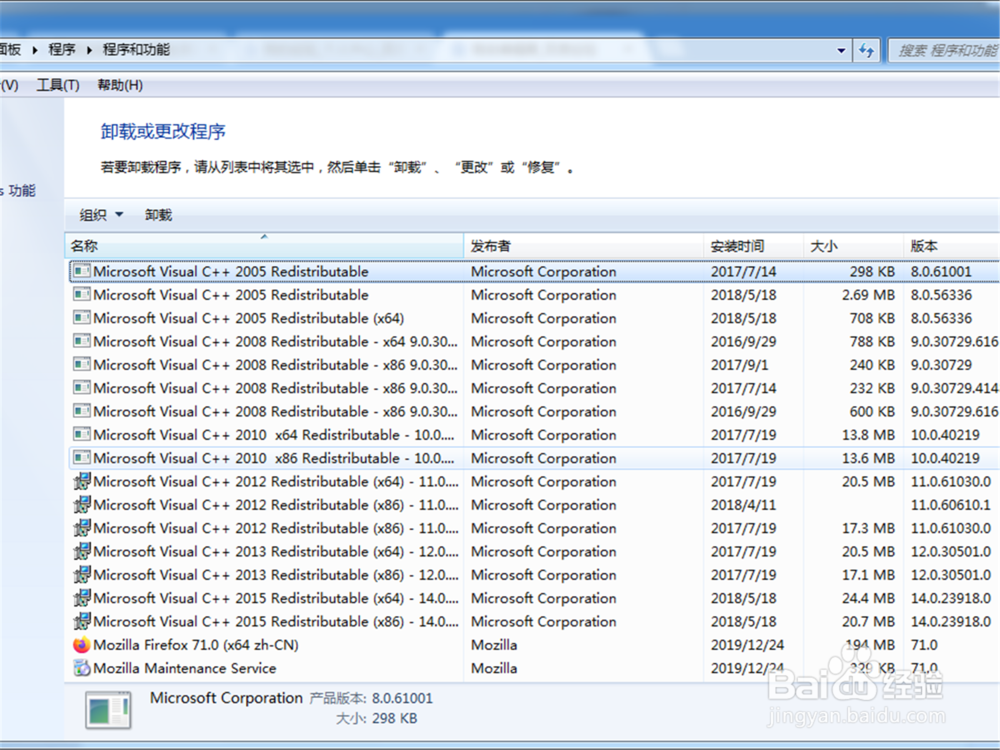Sort list by 安装时间 column header

pos(753,246)
